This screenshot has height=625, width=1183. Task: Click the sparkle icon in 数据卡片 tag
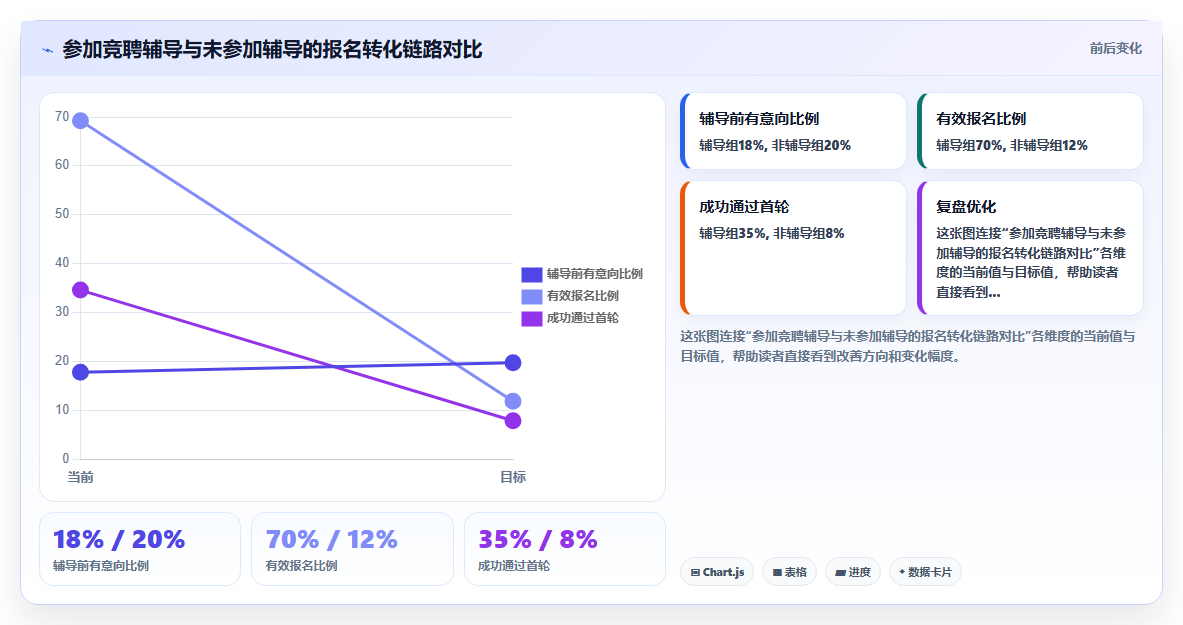[902, 572]
